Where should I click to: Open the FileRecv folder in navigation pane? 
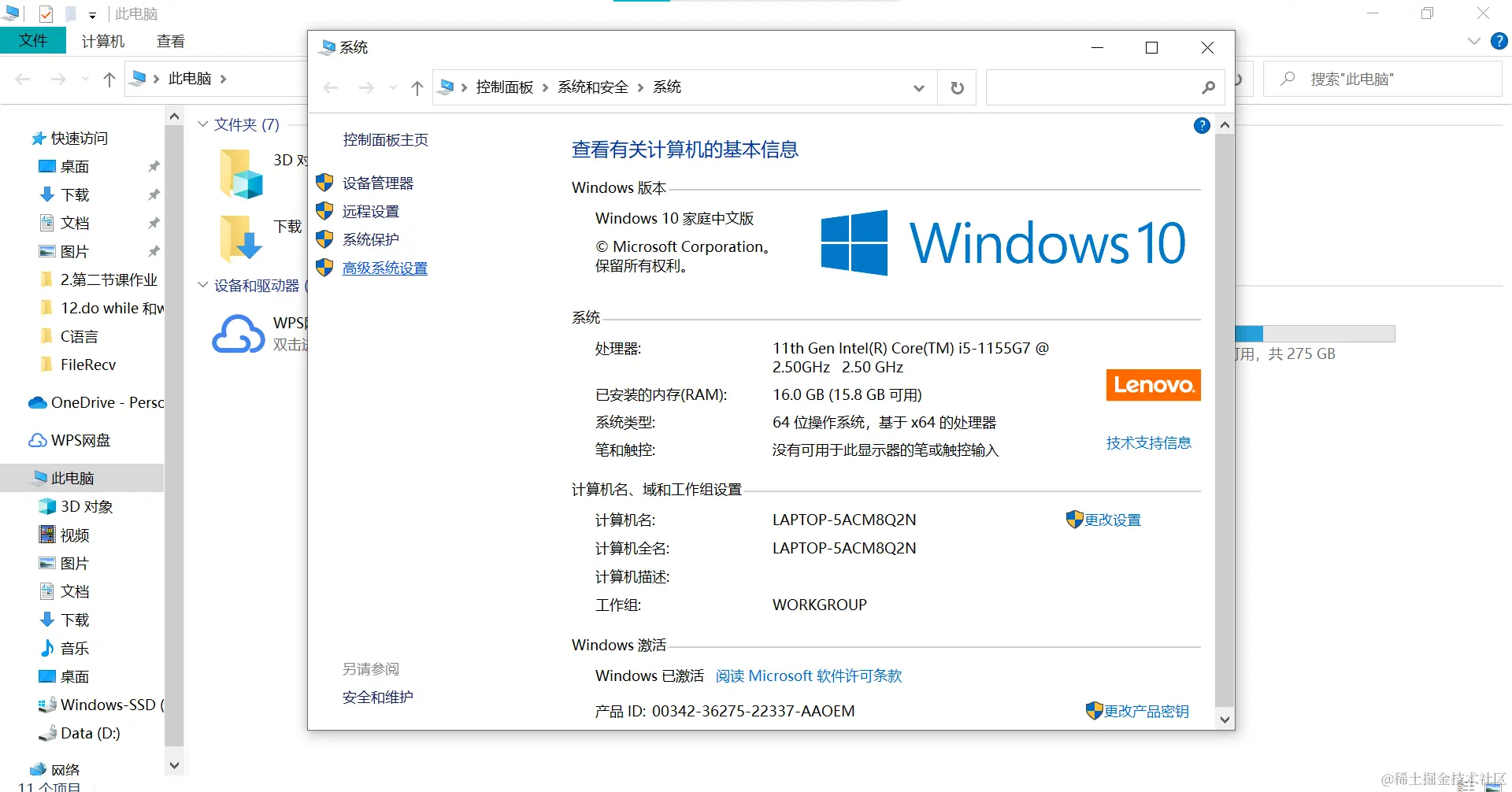pos(87,365)
